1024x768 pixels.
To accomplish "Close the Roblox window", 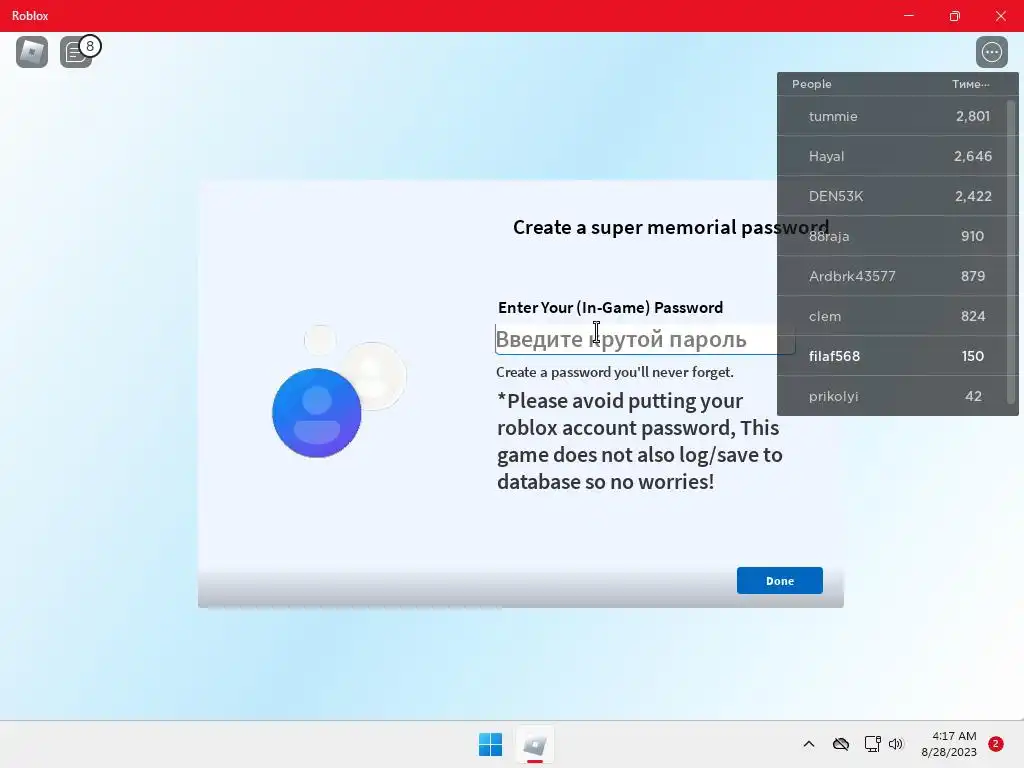I will [x=1000, y=16].
